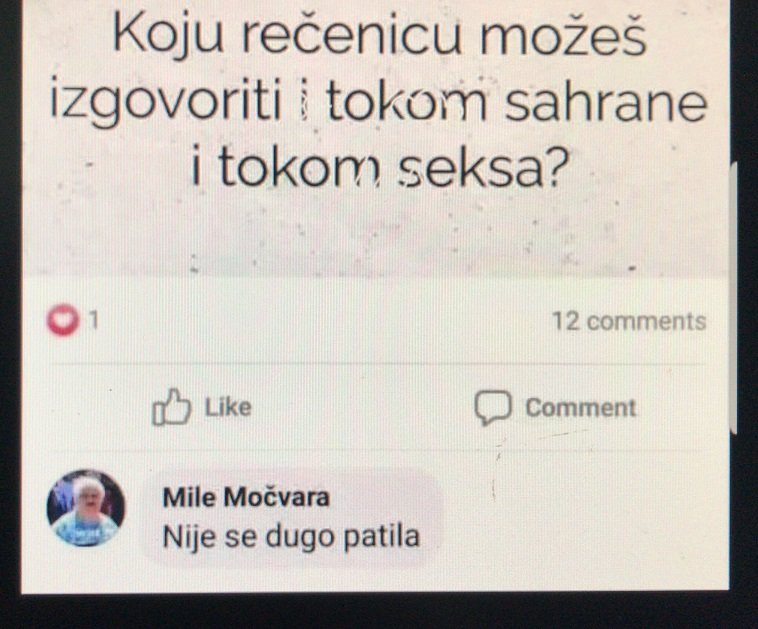Viewport: 758px width, 629px height.
Task: Open Mile Močvara's profile picture
Action: click(x=86, y=508)
